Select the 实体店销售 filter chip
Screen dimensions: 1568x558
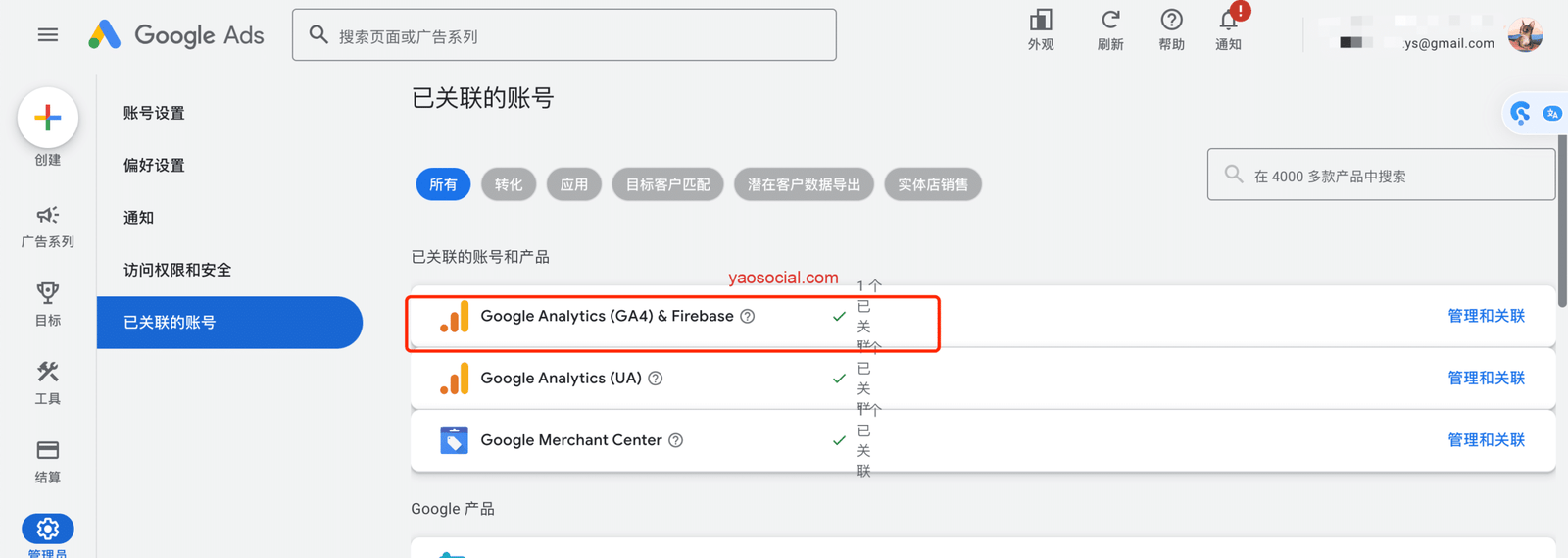click(x=932, y=184)
